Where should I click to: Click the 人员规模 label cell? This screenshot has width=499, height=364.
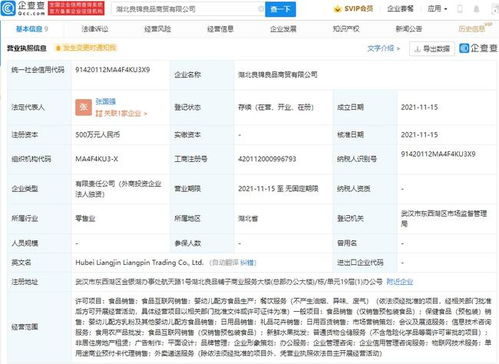pyautogui.click(x=39, y=243)
